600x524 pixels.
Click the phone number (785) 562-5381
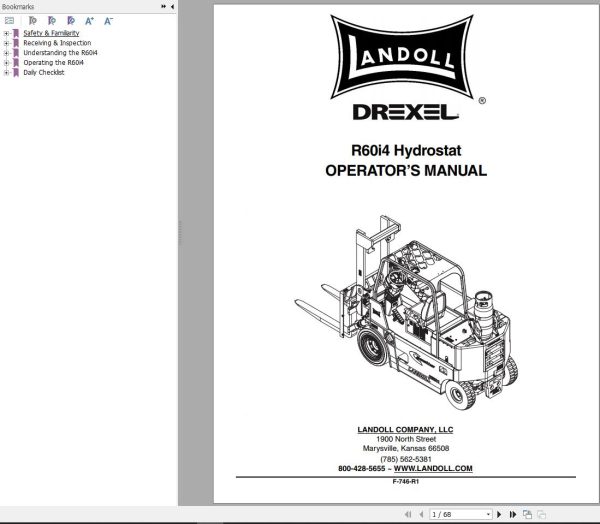[406, 459]
